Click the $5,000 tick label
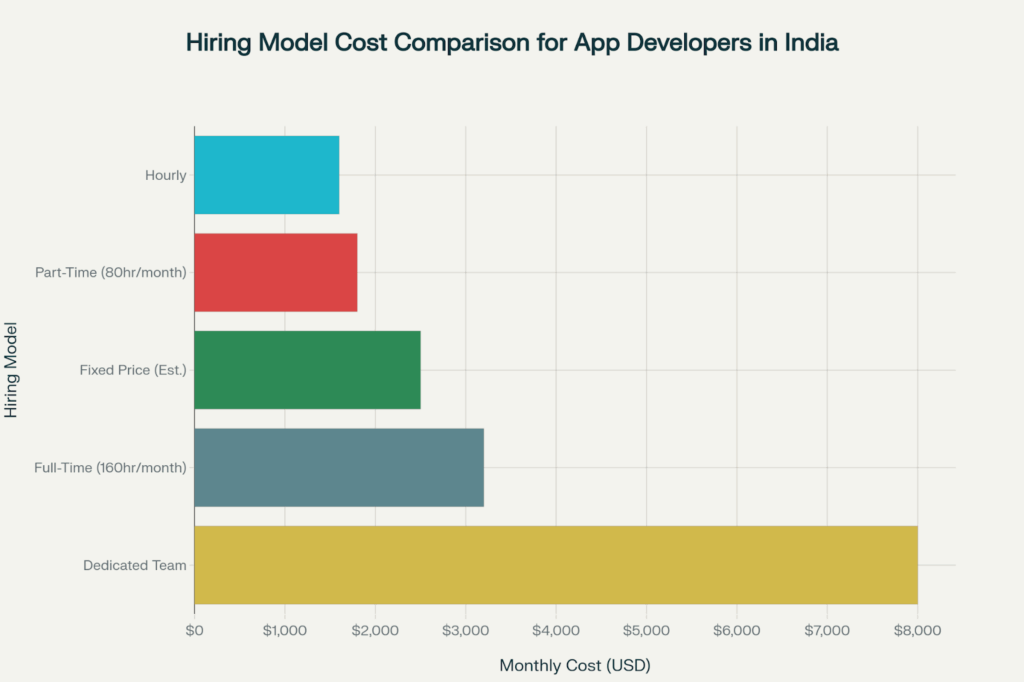This screenshot has height=682, width=1024. [646, 630]
